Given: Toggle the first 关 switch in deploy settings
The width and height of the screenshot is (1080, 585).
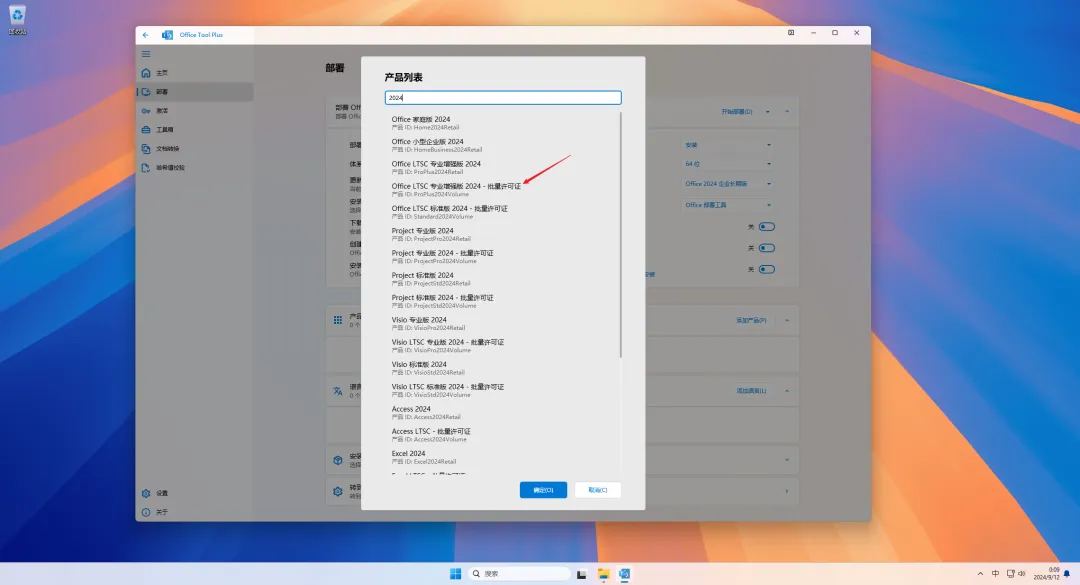Looking at the screenshot, I should pyautogui.click(x=767, y=227).
